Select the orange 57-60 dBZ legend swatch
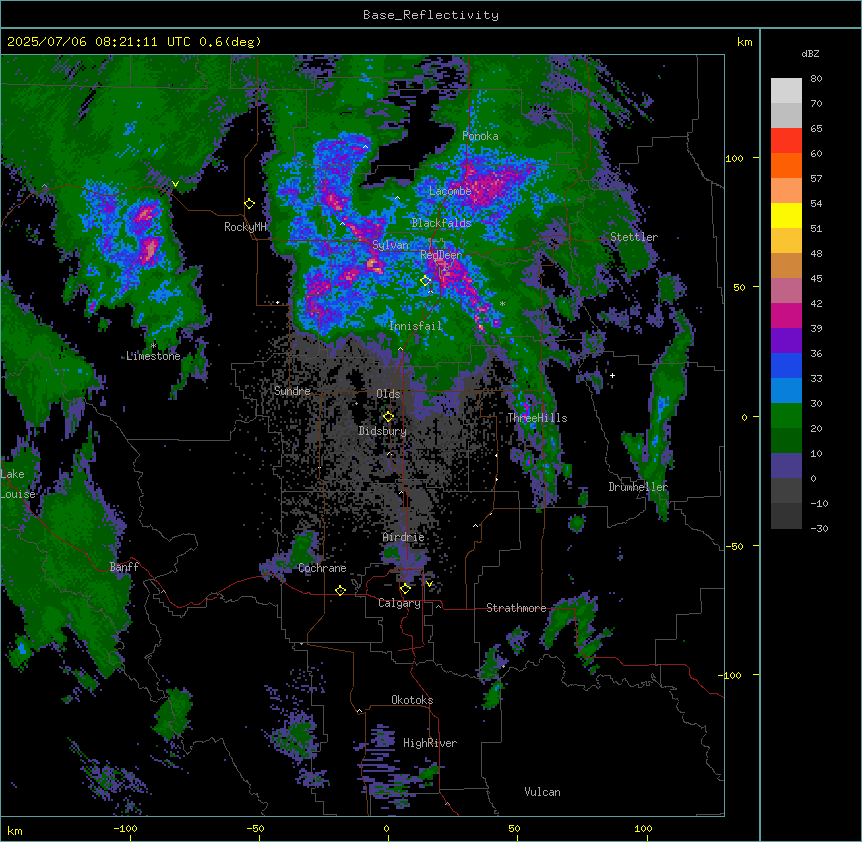This screenshot has width=862, height=842. [x=786, y=165]
